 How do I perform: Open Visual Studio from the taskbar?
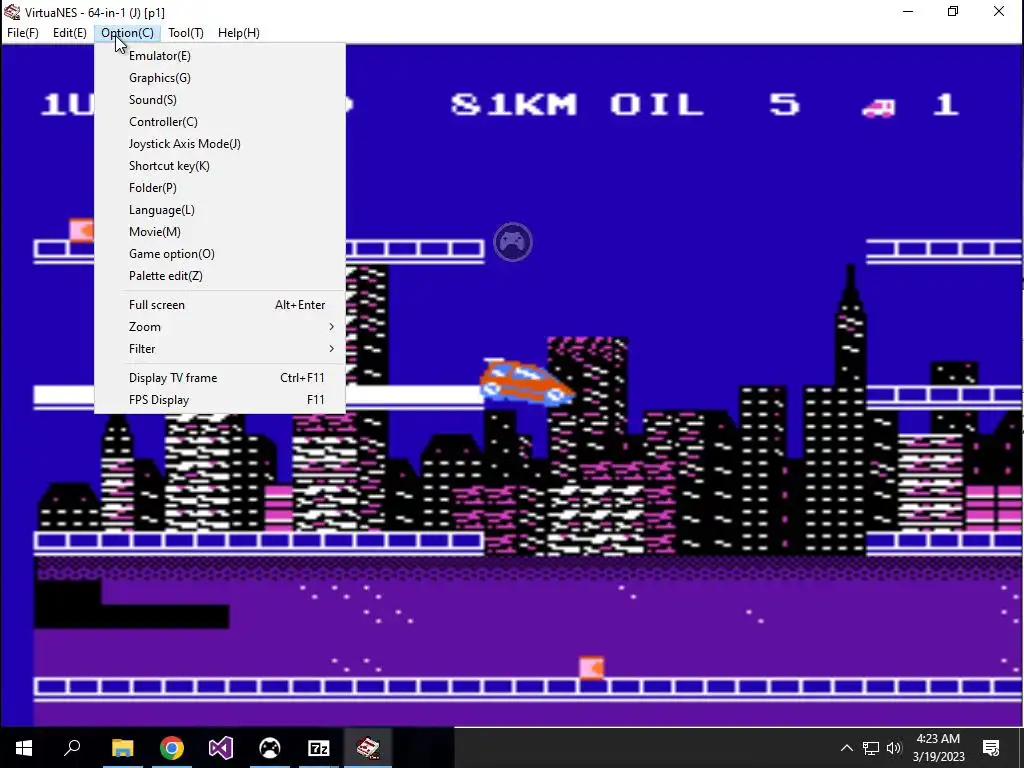[221, 748]
